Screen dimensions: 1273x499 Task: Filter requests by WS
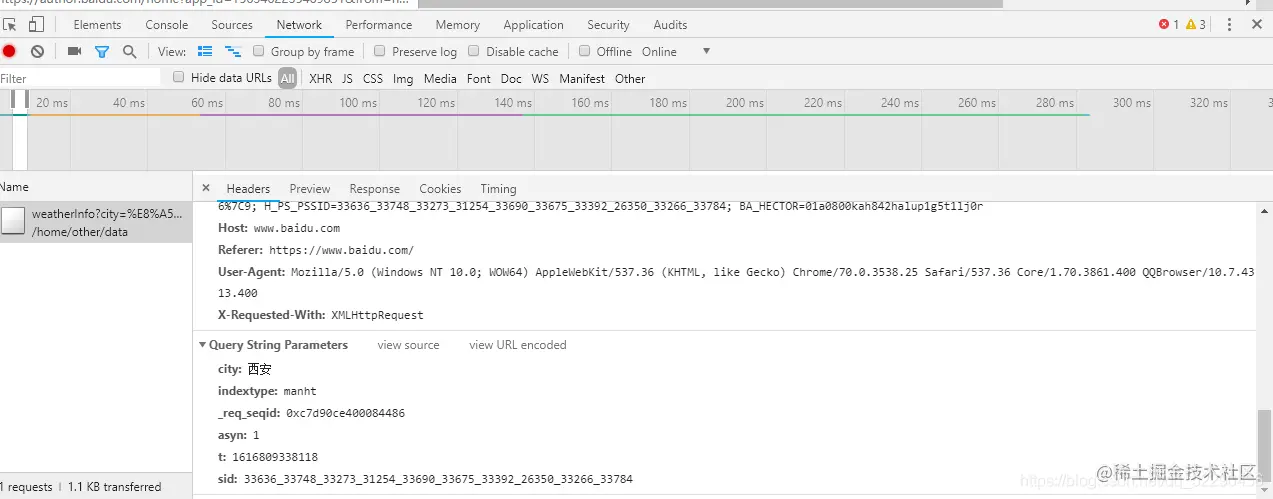pos(540,78)
